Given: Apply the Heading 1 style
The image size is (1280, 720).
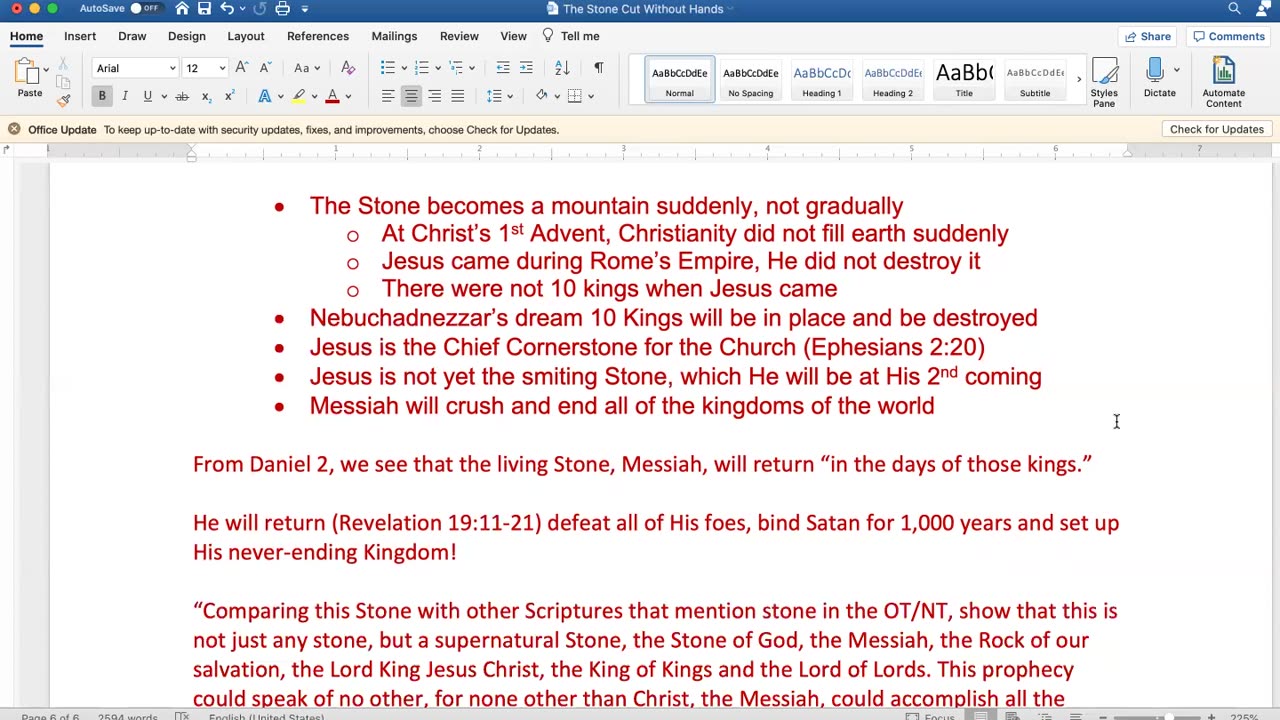Looking at the screenshot, I should pyautogui.click(x=822, y=79).
